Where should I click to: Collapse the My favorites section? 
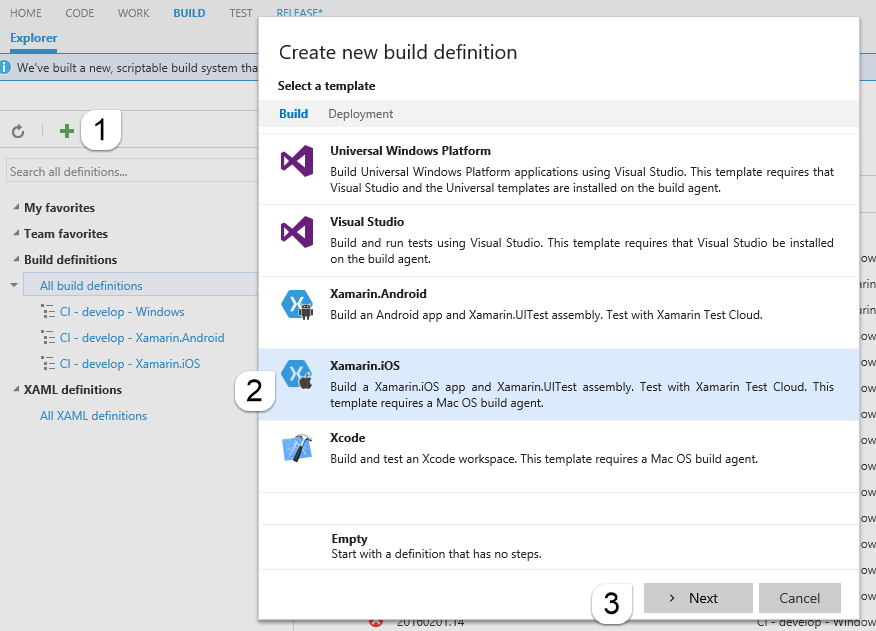coord(16,207)
